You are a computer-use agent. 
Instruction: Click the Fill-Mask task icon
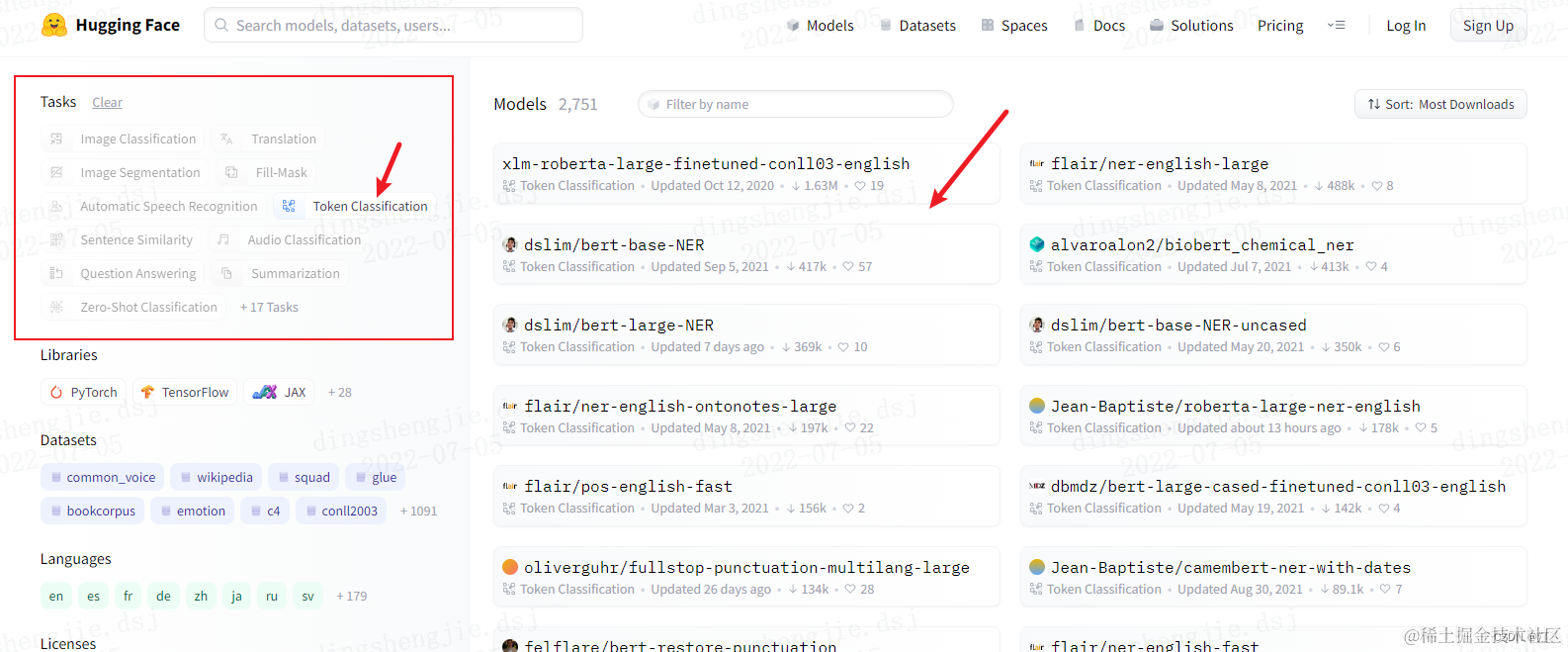[x=231, y=172]
